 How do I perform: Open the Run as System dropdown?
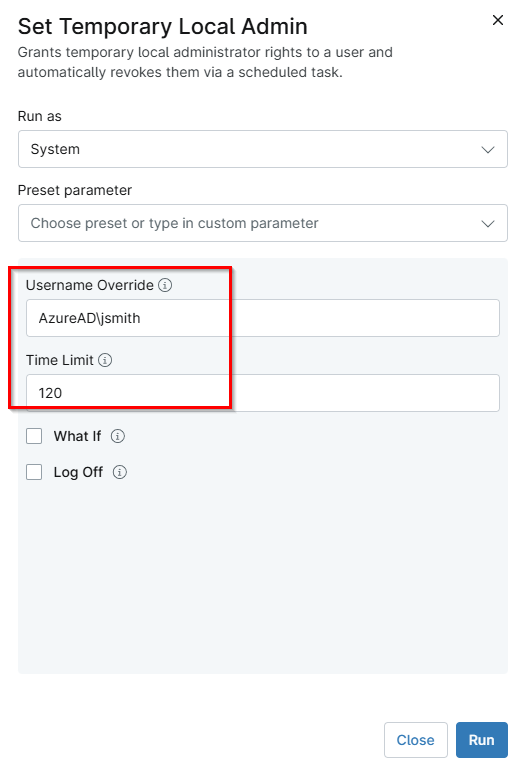click(x=263, y=149)
